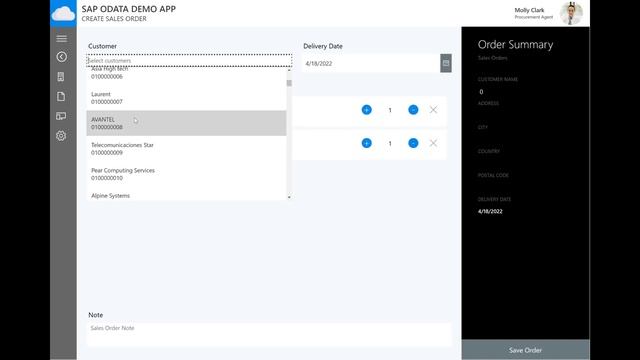Click the first item quantity value 1
This screenshot has height=360, width=640.
(x=390, y=110)
